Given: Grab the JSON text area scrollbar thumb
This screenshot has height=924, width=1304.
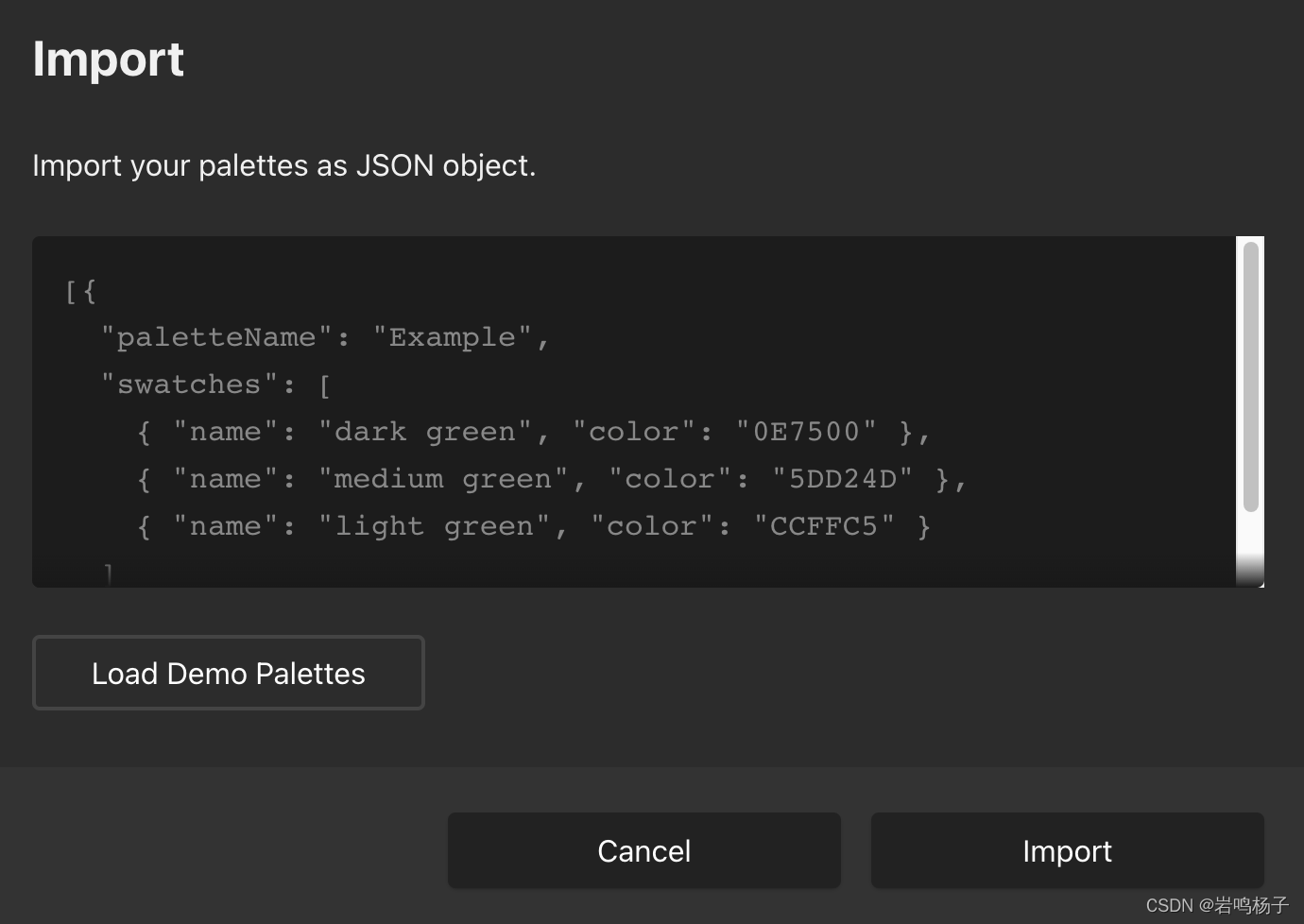Looking at the screenshot, I should 1250,378.
